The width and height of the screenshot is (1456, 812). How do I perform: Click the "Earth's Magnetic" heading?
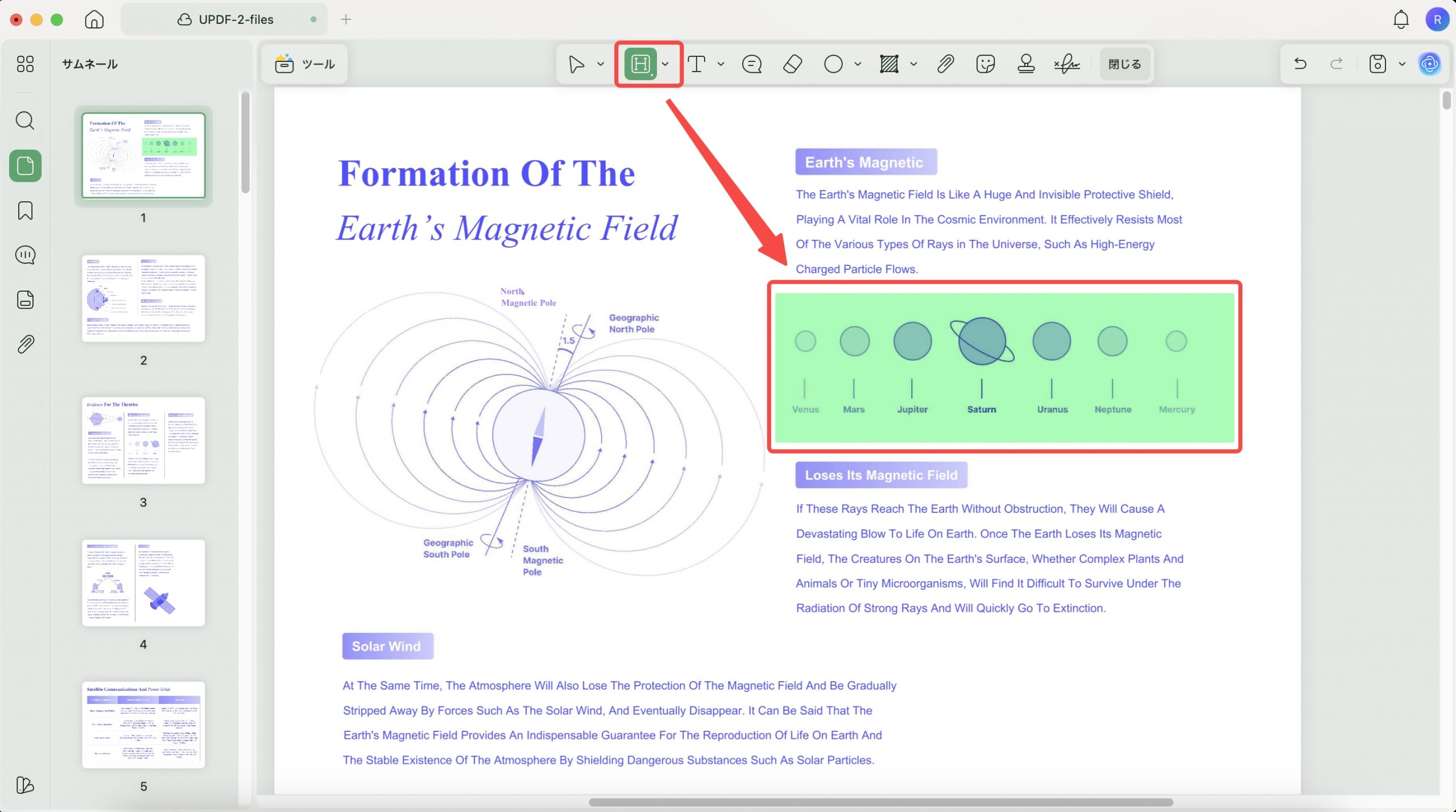click(x=866, y=162)
